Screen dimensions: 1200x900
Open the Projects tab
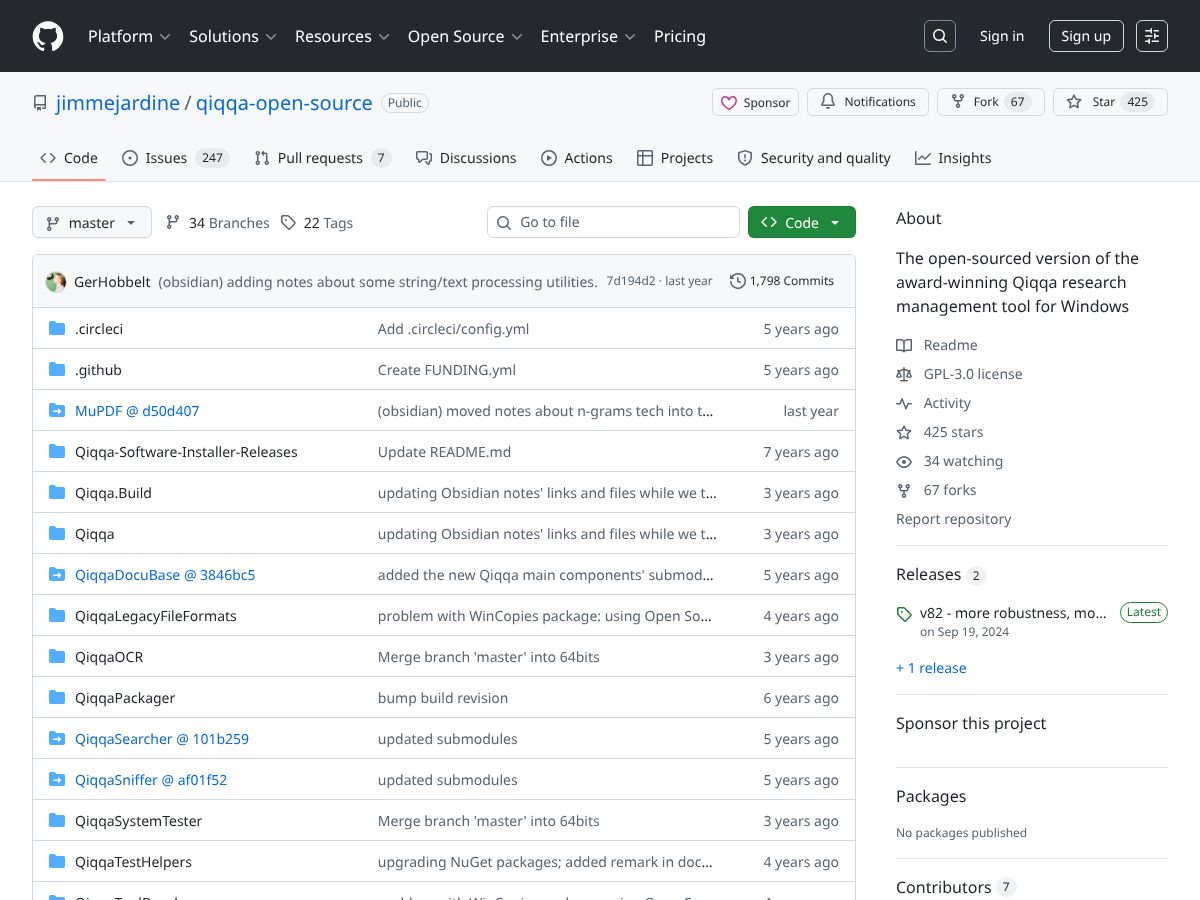[x=675, y=158]
